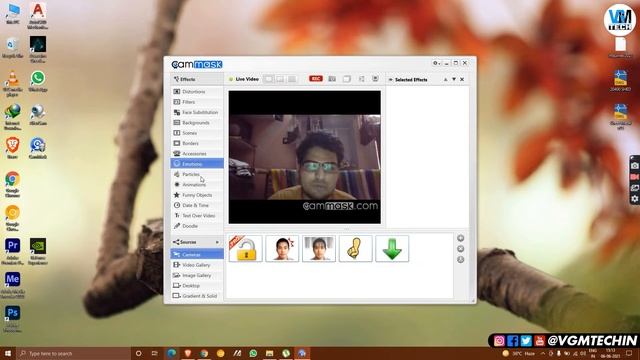Select the Borders category

197,143
